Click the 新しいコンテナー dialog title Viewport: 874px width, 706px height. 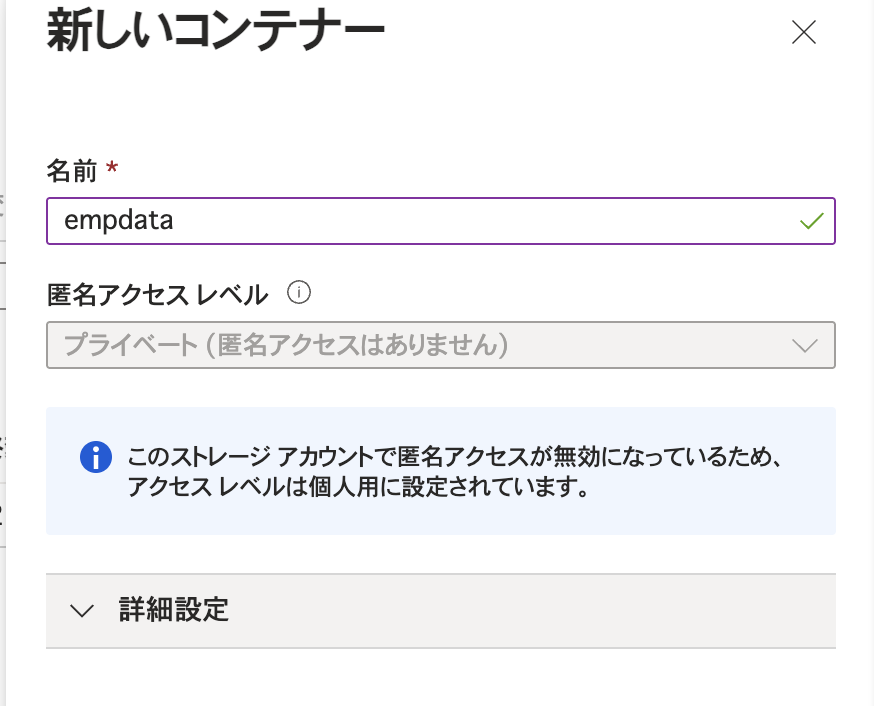pyautogui.click(x=214, y=30)
